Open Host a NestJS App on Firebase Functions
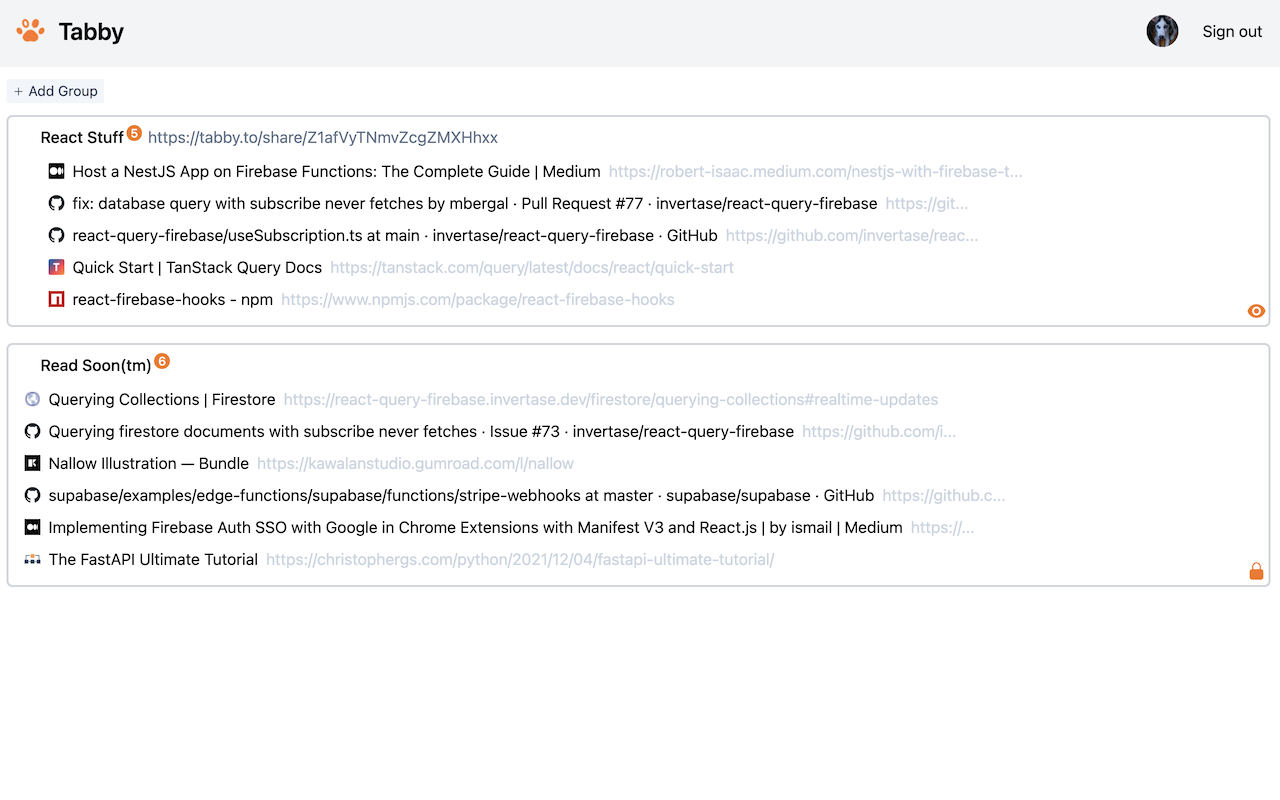This screenshot has height=800, width=1280. pyautogui.click(x=337, y=172)
